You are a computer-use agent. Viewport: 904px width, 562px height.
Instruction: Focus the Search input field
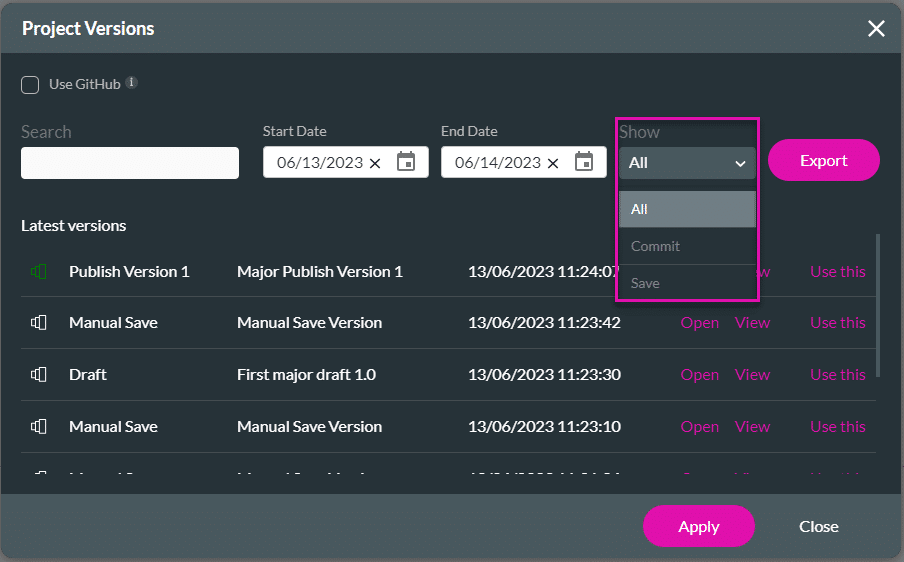[x=130, y=163]
